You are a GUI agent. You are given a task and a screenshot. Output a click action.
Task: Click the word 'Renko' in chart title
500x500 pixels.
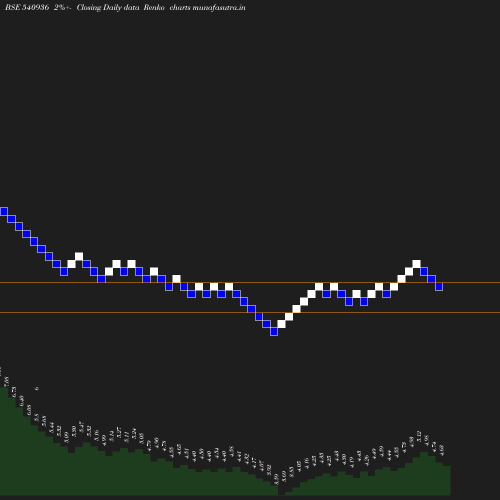[154, 7]
